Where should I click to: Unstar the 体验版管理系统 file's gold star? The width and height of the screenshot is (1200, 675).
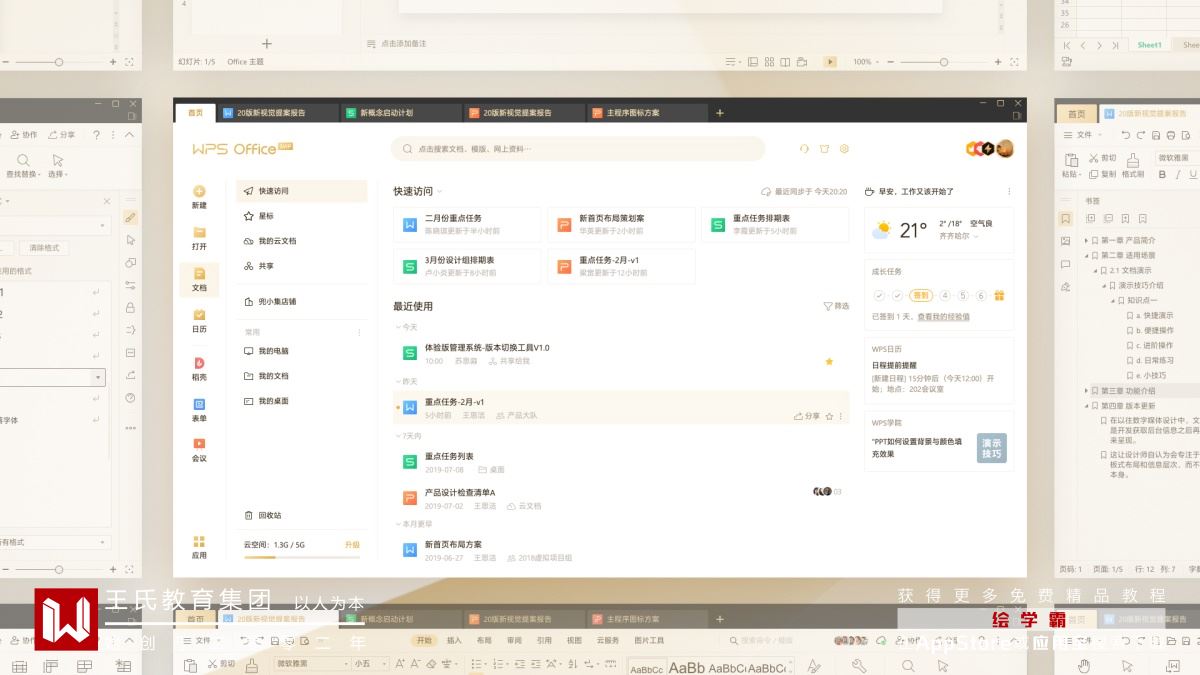pos(829,361)
